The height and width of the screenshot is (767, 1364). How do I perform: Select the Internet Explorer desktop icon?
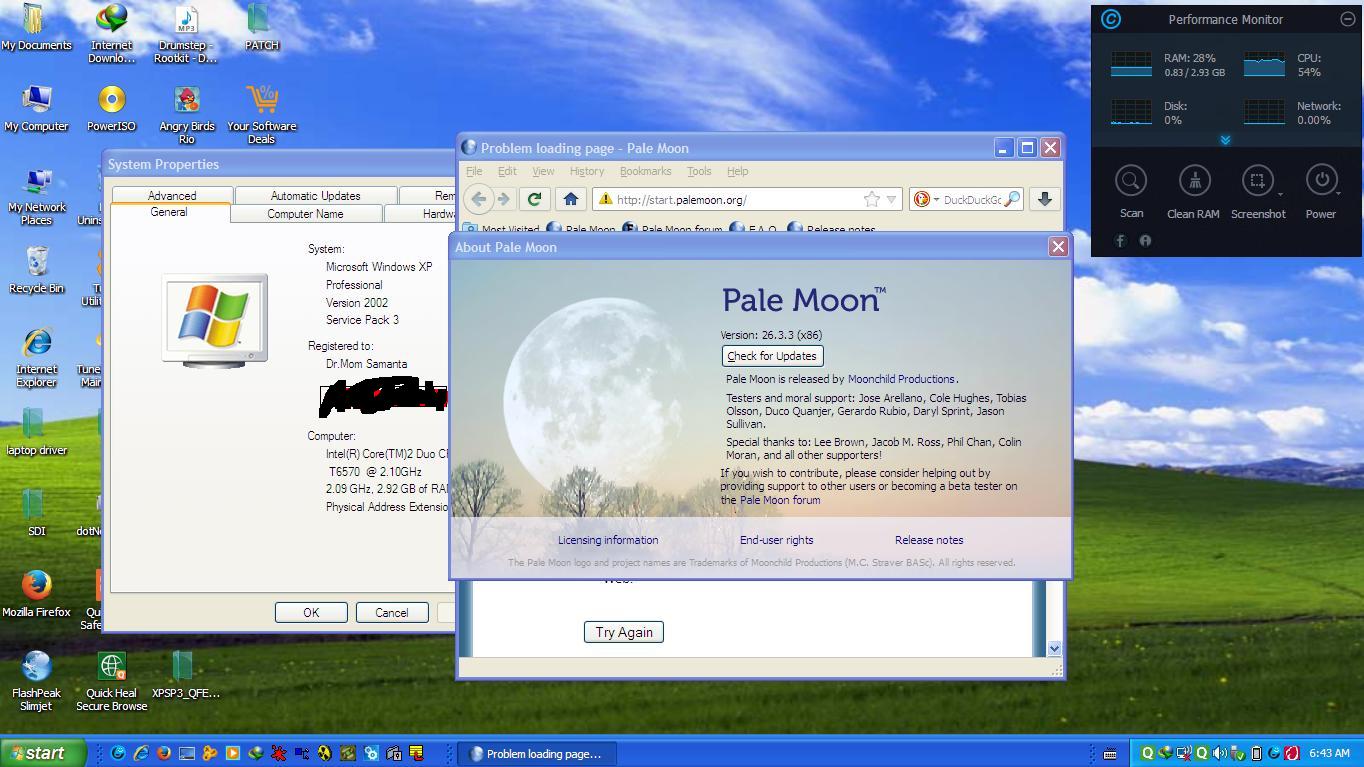pyautogui.click(x=37, y=357)
